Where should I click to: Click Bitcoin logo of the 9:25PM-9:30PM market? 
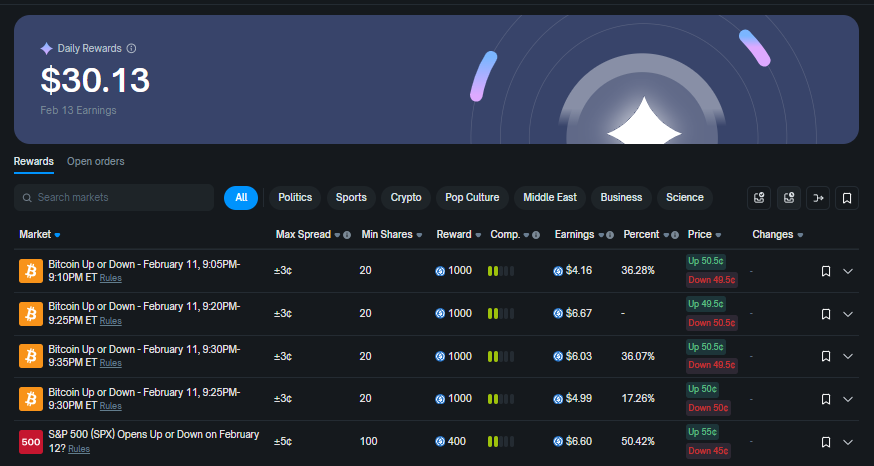point(31,399)
